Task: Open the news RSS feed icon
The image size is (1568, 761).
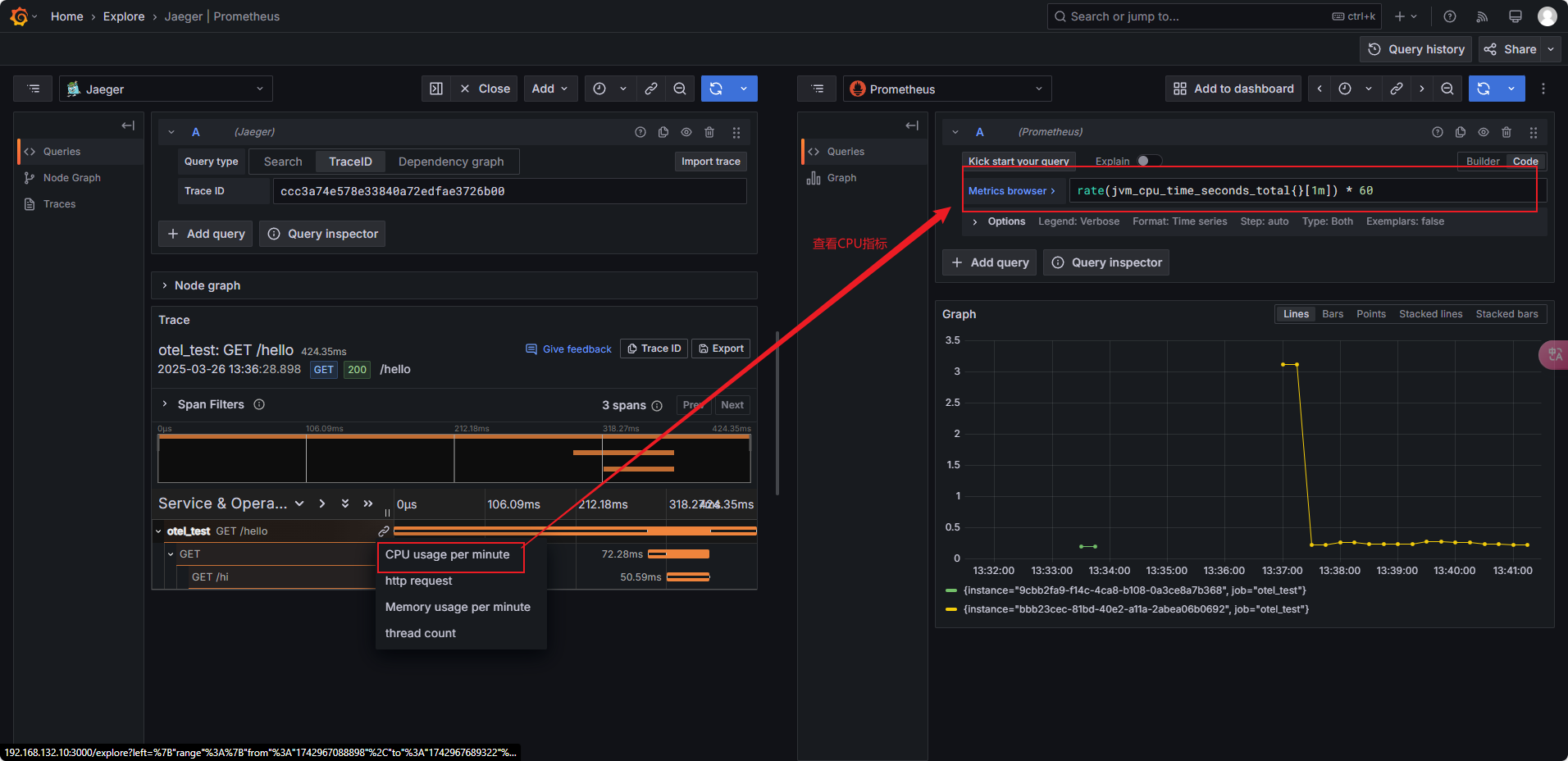Action: 1482,16
